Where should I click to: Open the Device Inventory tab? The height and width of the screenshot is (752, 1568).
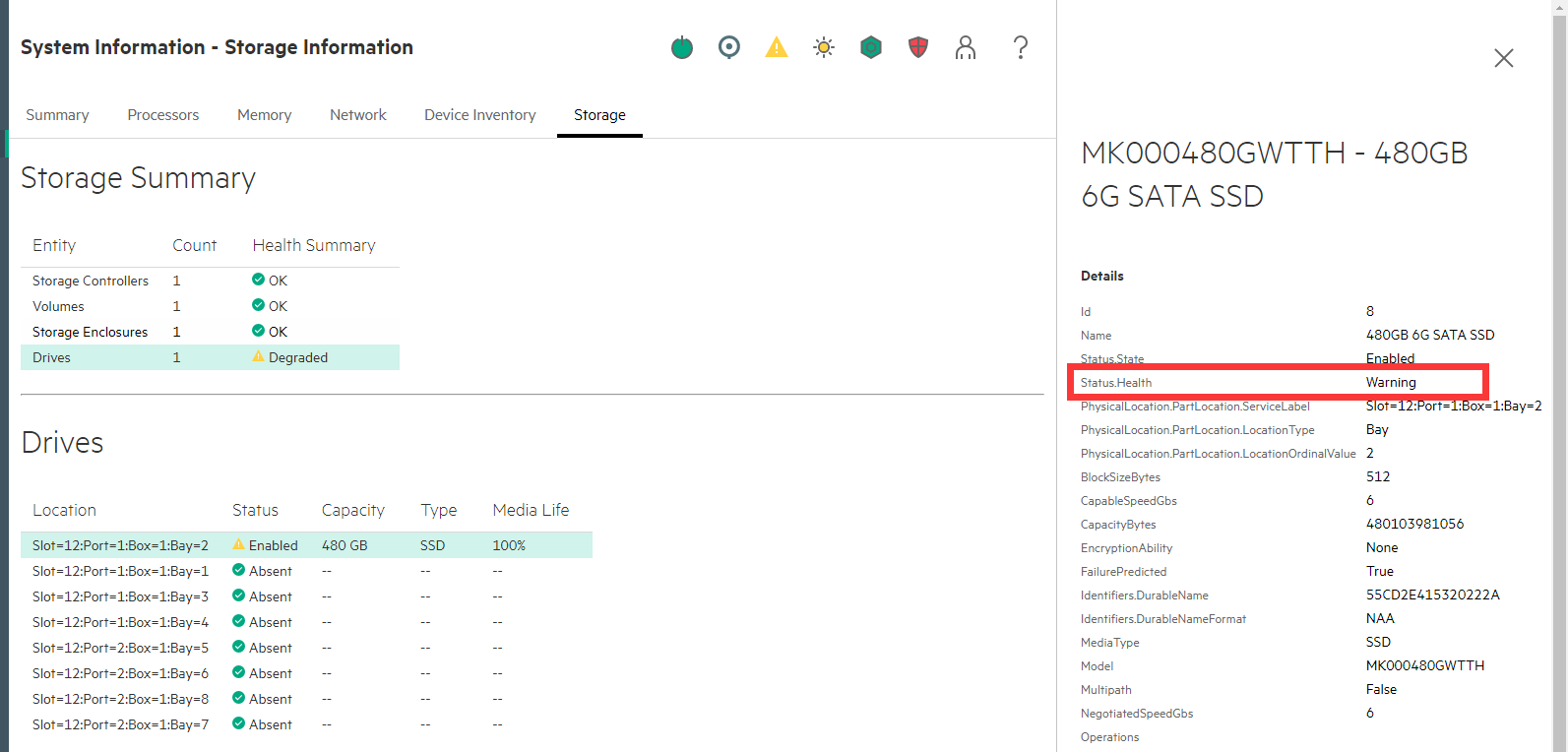tap(480, 115)
